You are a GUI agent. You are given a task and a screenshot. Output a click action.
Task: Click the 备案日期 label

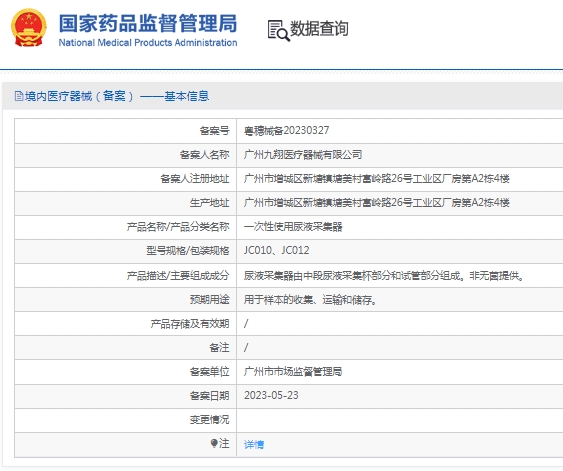pos(209,396)
